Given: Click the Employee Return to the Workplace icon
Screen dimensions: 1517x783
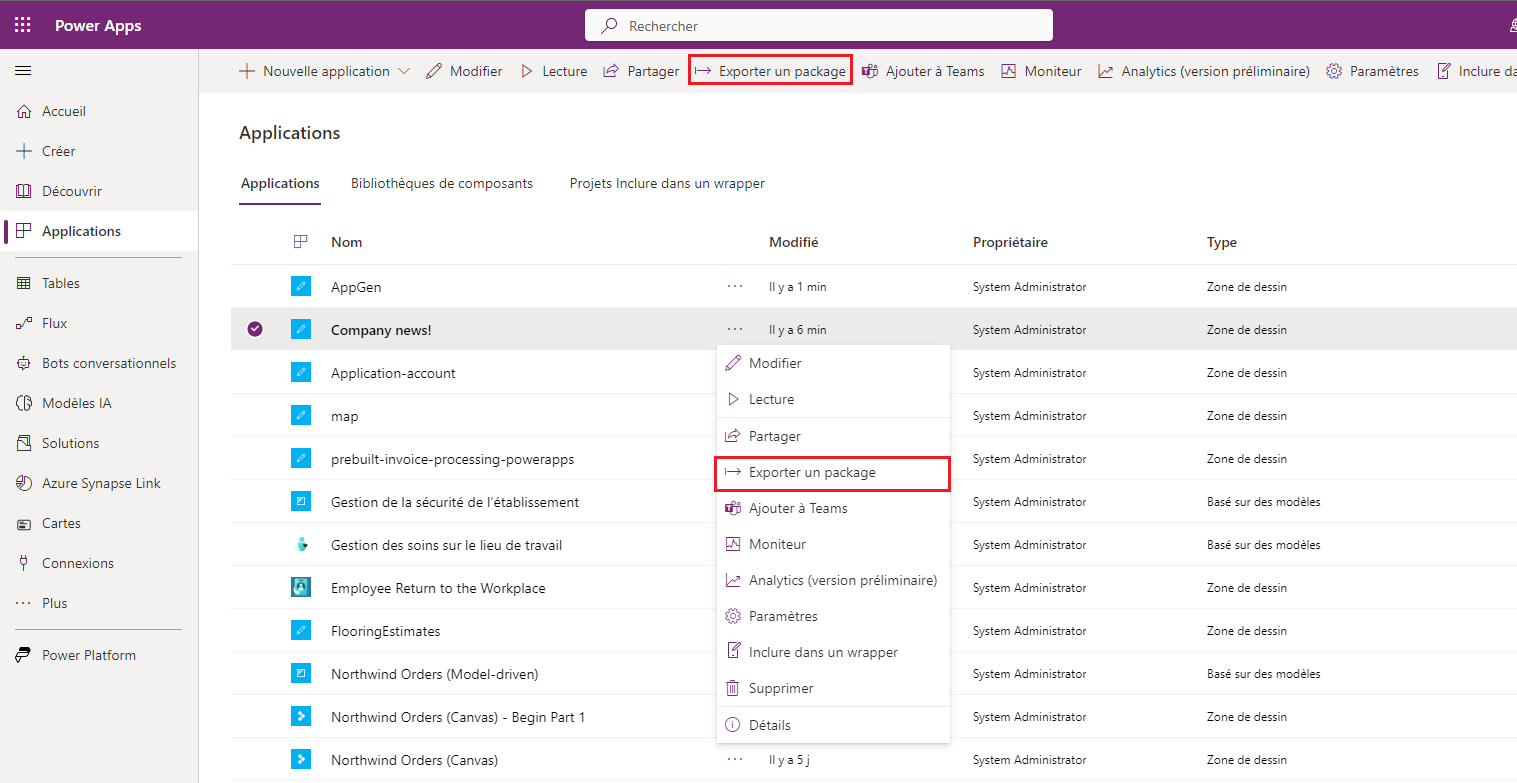Looking at the screenshot, I should pos(301,587).
